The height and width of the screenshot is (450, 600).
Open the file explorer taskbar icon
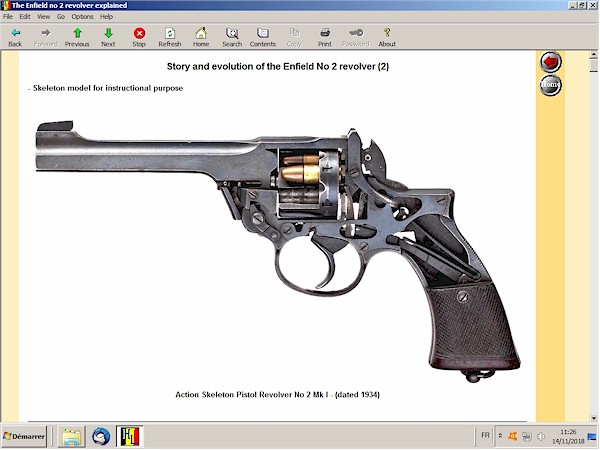[72, 437]
